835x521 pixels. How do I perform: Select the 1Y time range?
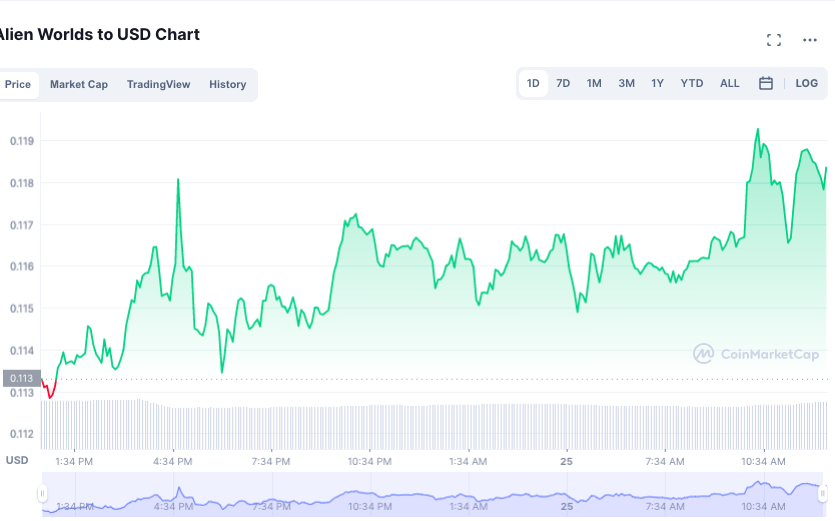point(657,83)
